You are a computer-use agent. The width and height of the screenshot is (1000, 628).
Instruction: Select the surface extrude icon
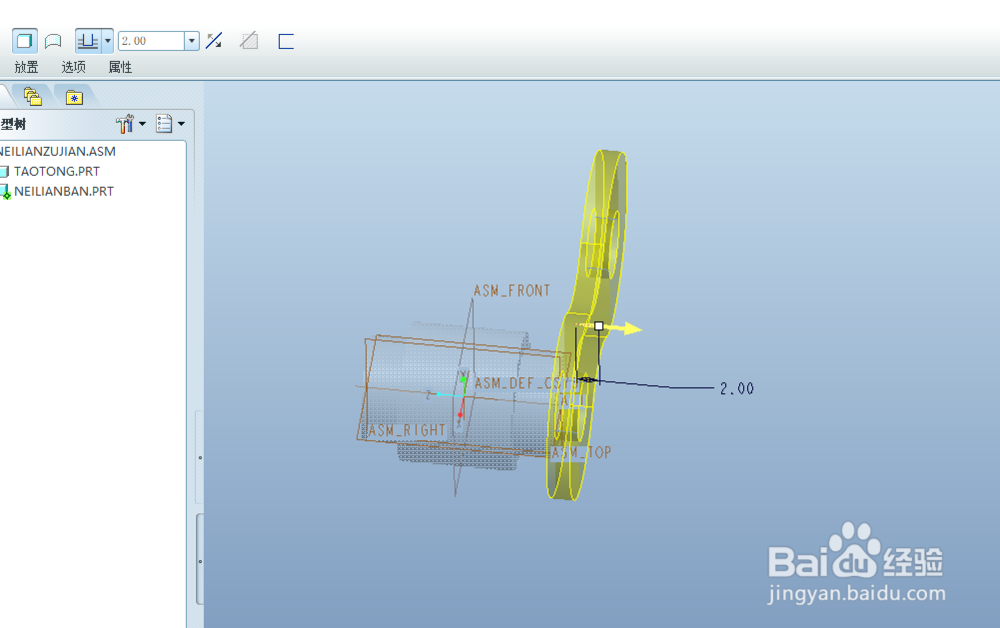[54, 41]
